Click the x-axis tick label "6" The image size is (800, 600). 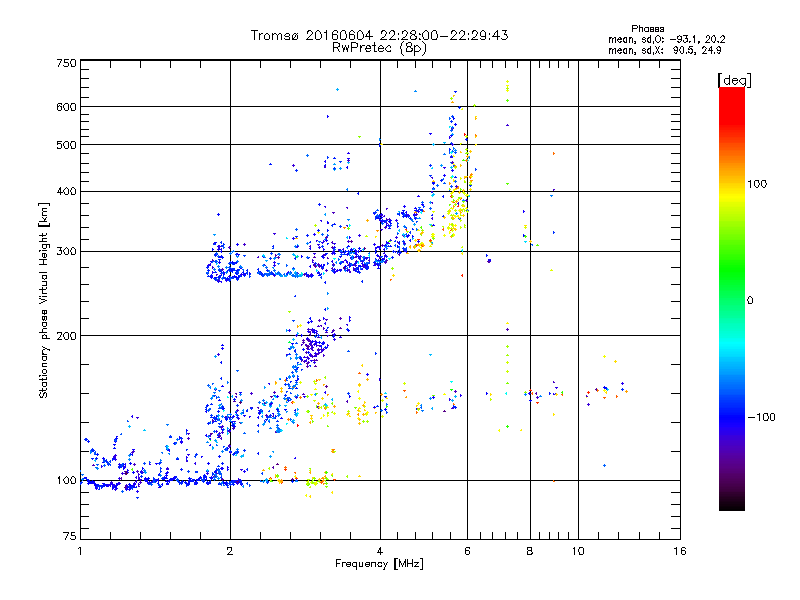click(x=467, y=551)
